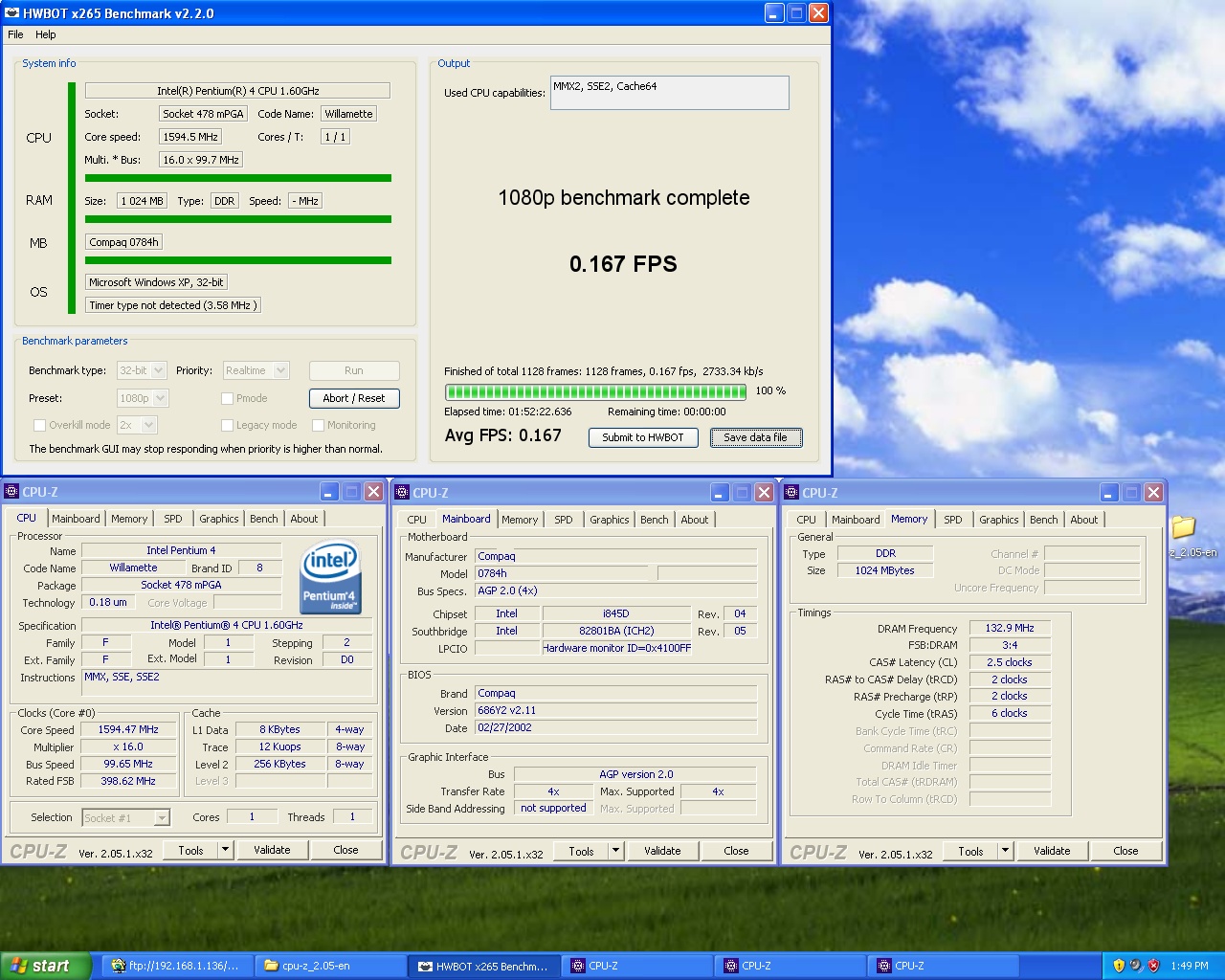1225x980 pixels.
Task: Click Validate in first CPU-Z window
Action: tap(272, 850)
